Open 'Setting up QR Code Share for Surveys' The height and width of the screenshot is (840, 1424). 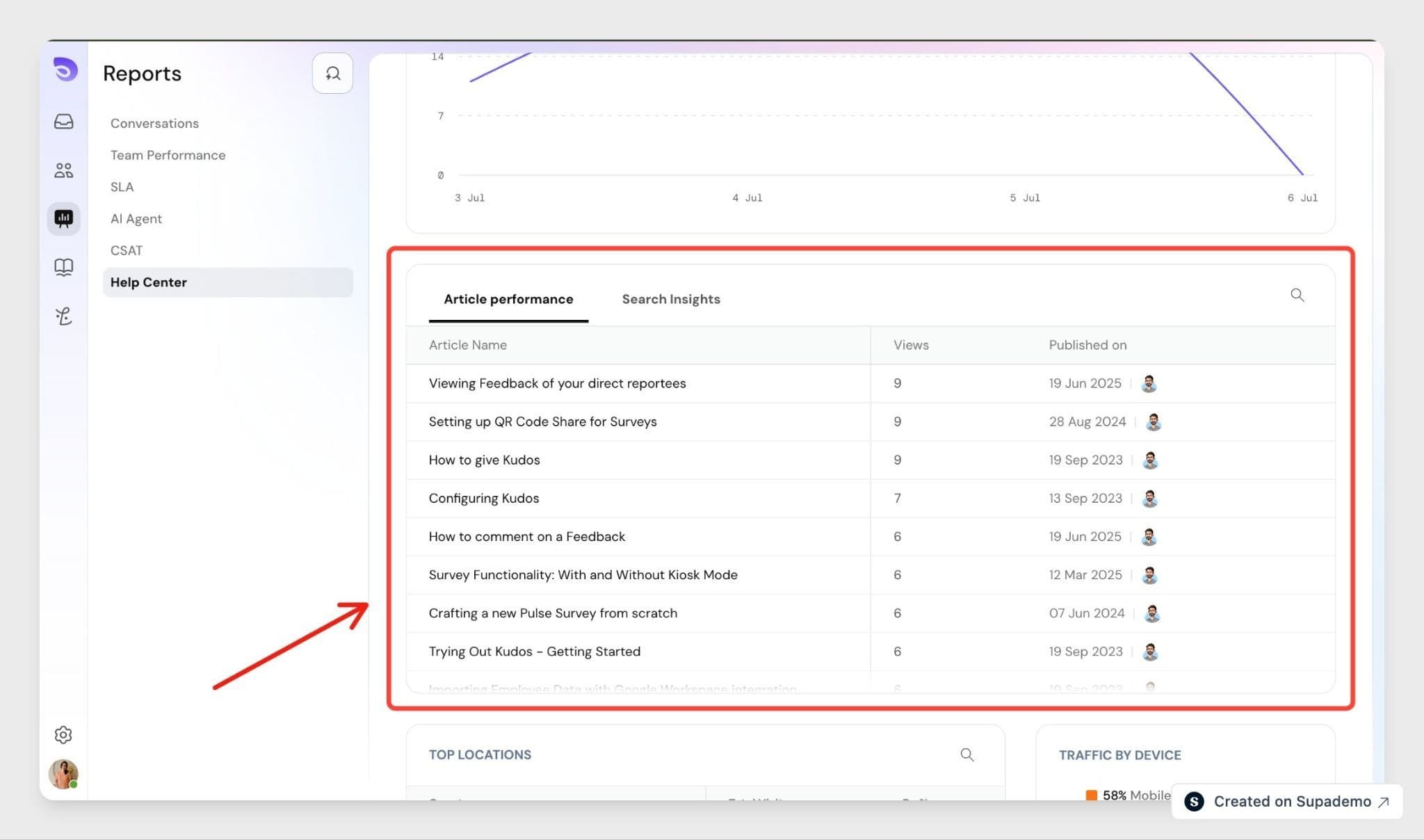point(542,421)
